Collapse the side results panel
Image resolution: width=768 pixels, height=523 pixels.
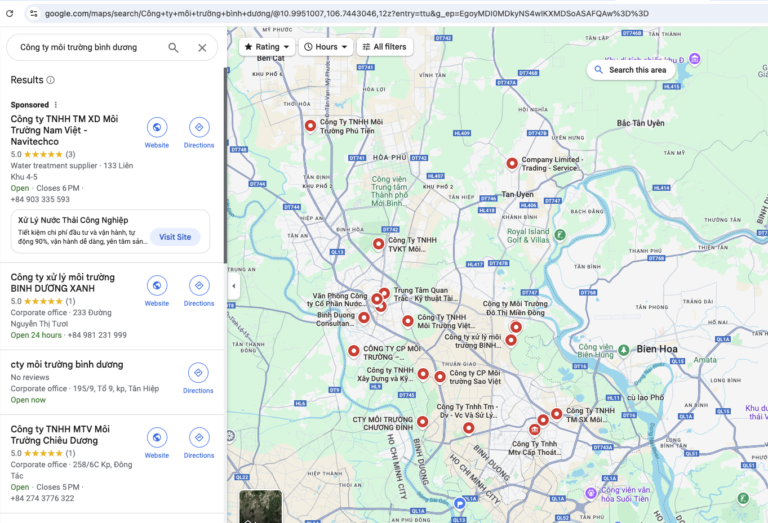tap(234, 286)
